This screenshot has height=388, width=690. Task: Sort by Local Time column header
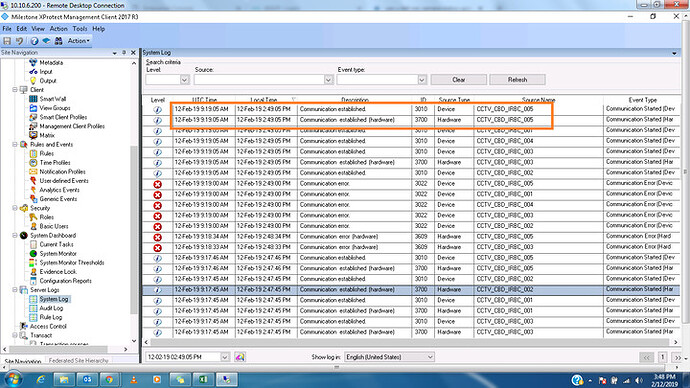point(264,100)
